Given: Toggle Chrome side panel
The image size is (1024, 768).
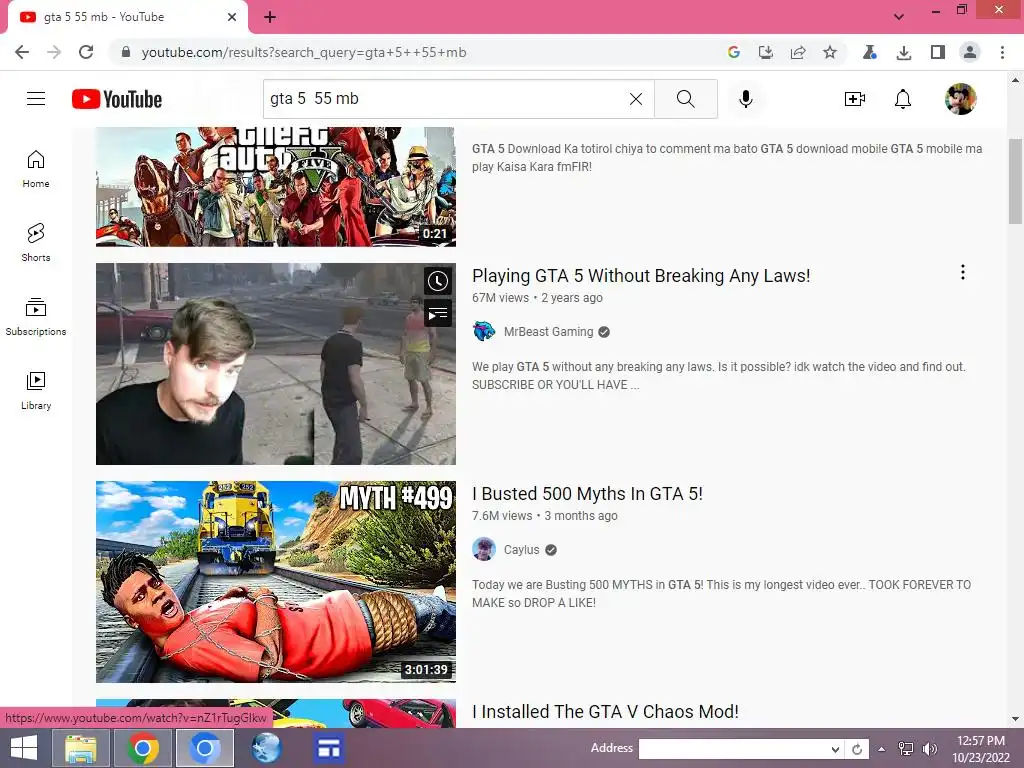Looking at the screenshot, I should [x=938, y=52].
